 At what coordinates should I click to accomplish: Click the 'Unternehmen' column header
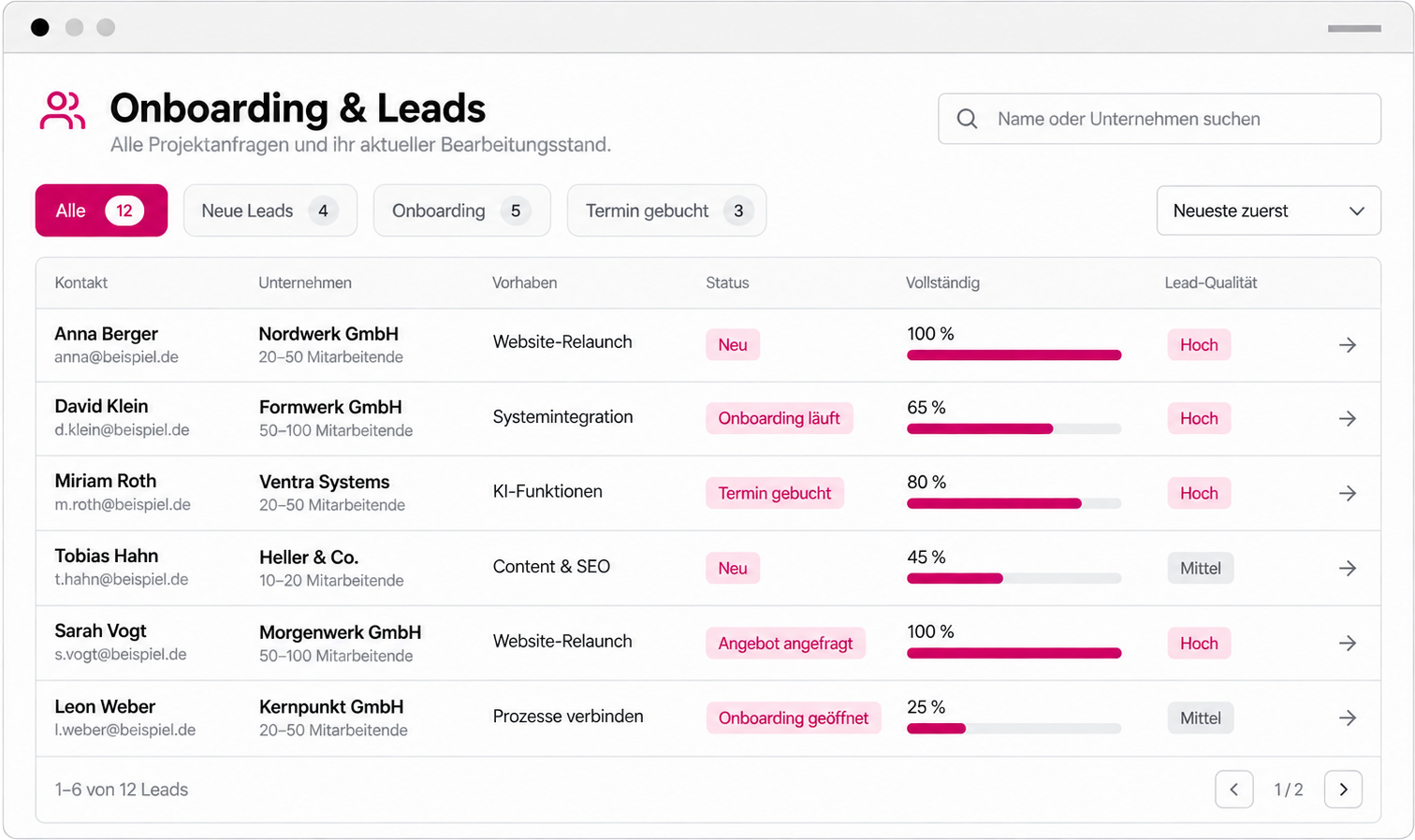pos(305,282)
